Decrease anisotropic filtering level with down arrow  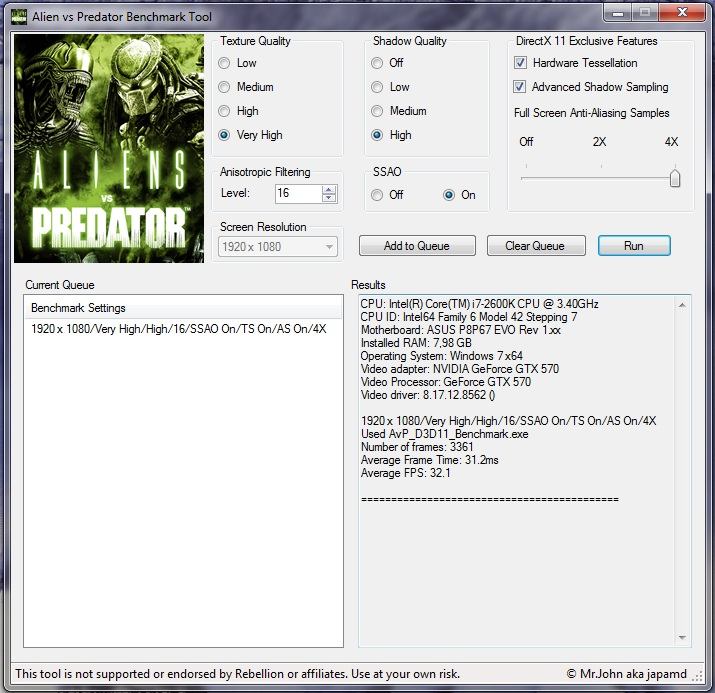328,197
